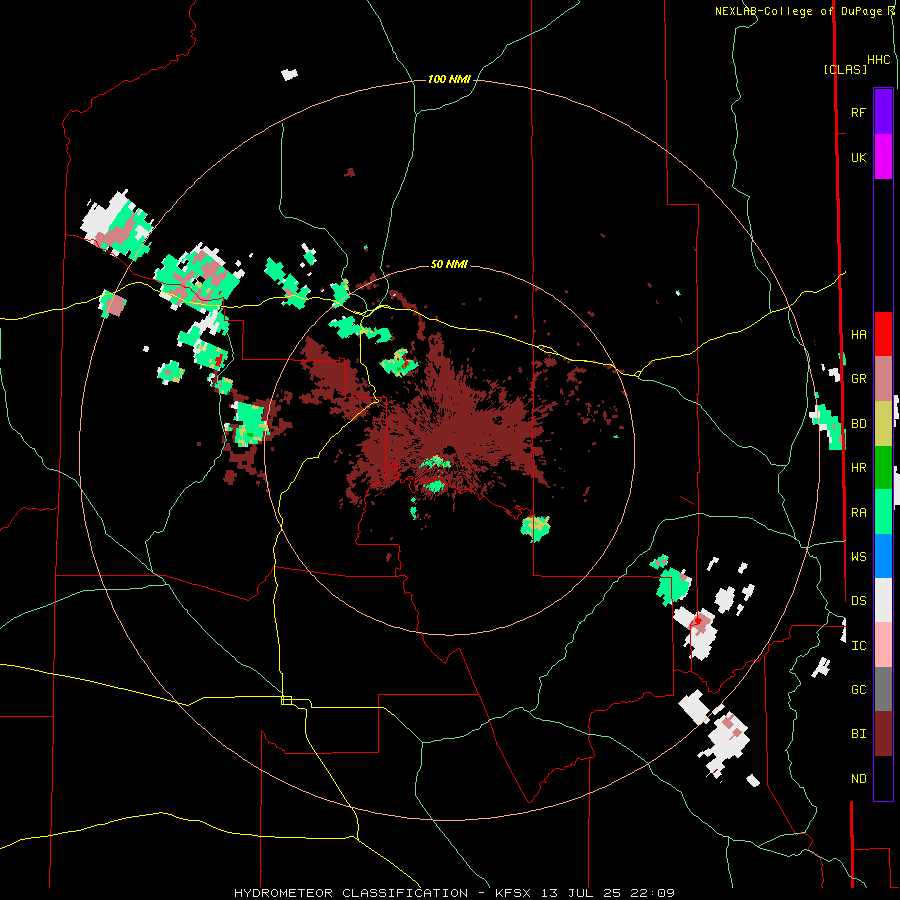This screenshot has width=900, height=900.
Task: Click the GC legend label
Action: (x=858, y=690)
